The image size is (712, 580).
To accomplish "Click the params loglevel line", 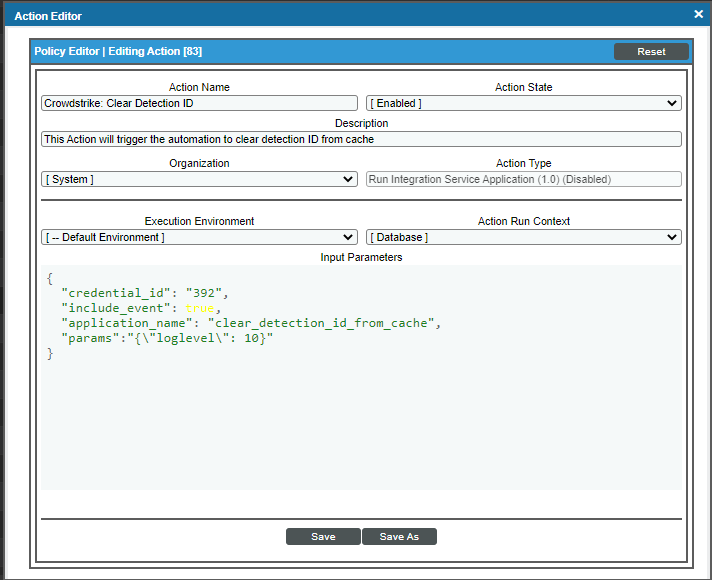I will click(x=167, y=338).
